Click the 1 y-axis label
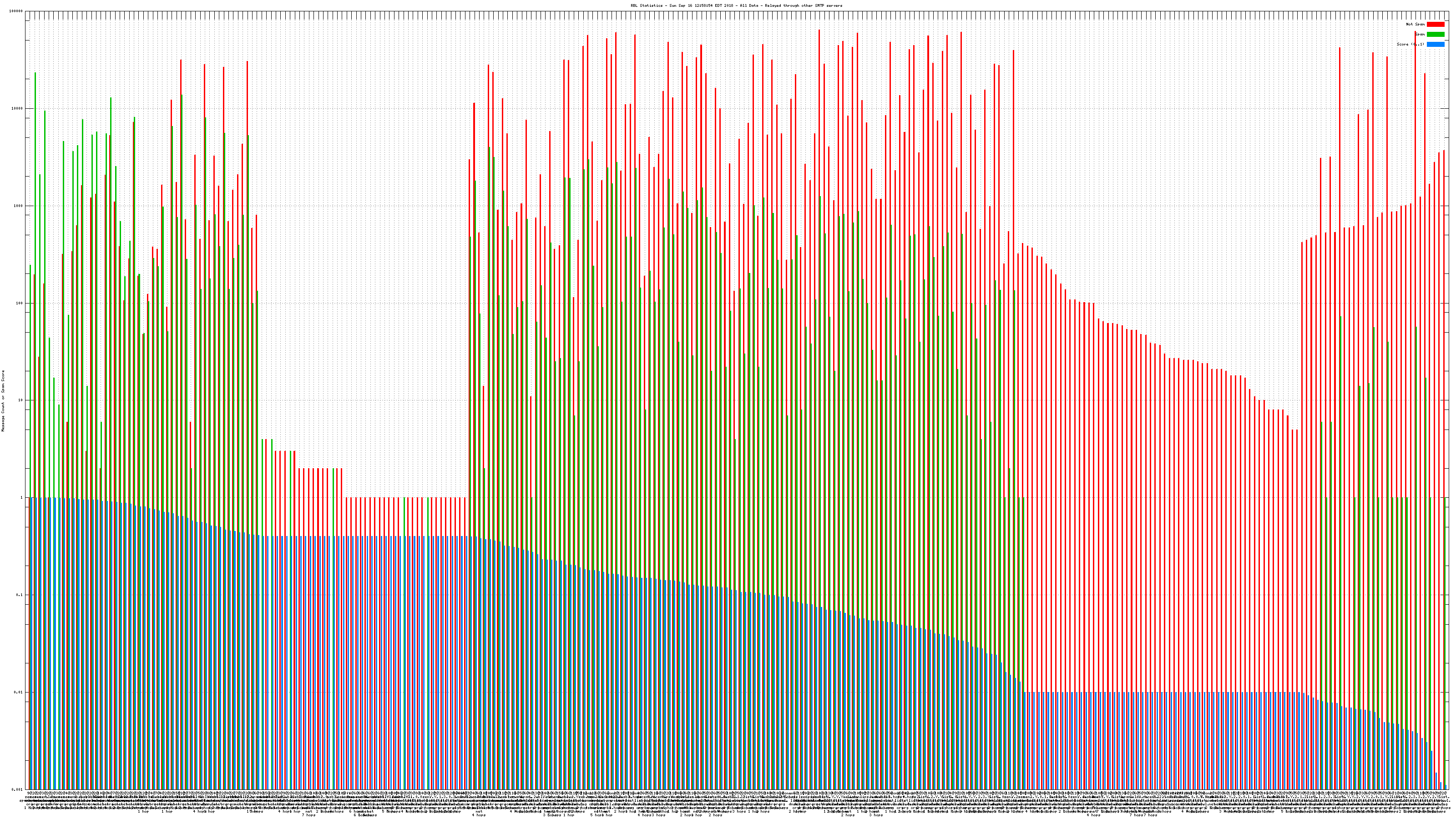1456x819 pixels. click(22, 497)
